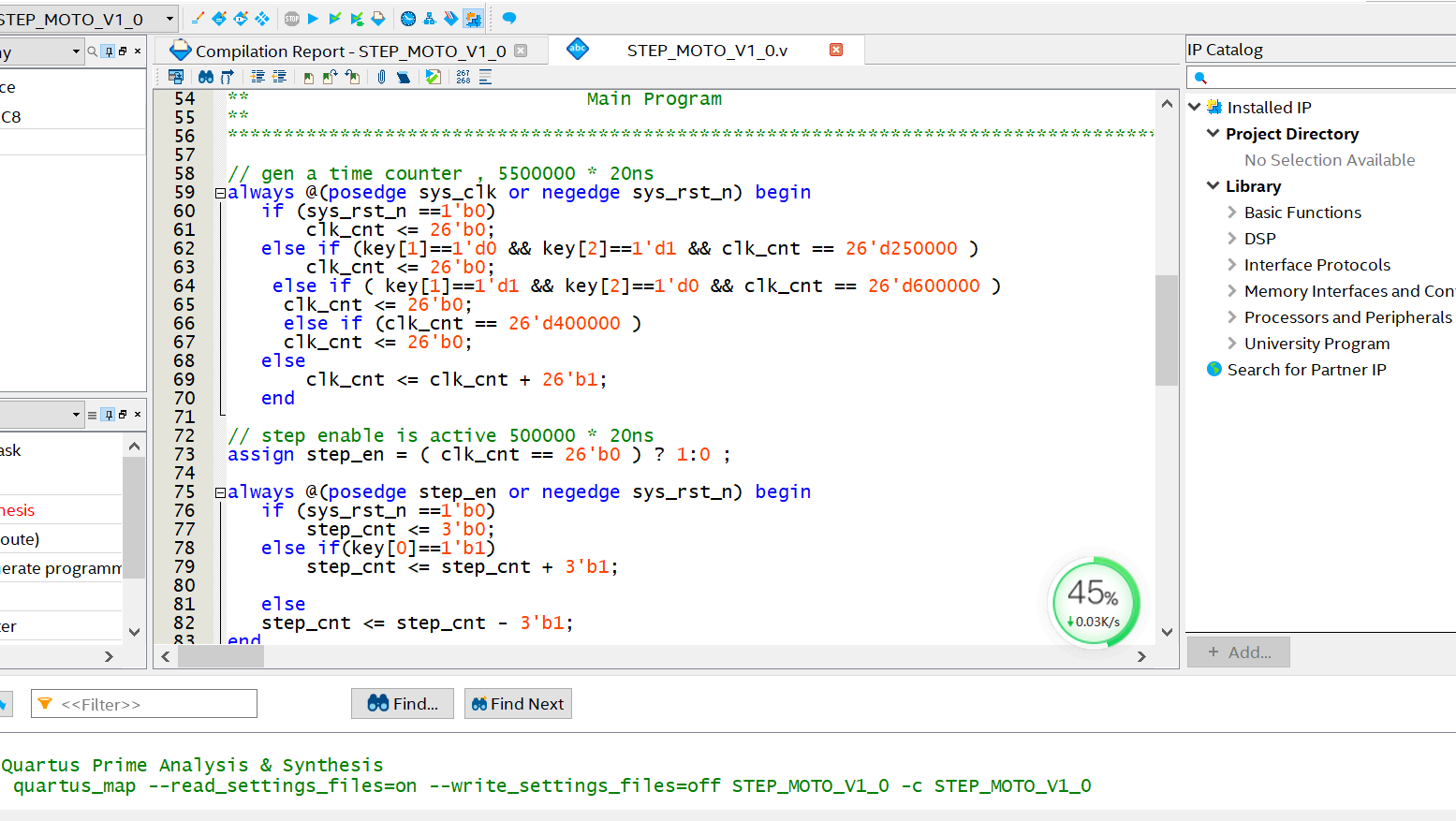
Task: Open the hierarchy netlist viewer icon
Action: pyautogui.click(x=430, y=18)
